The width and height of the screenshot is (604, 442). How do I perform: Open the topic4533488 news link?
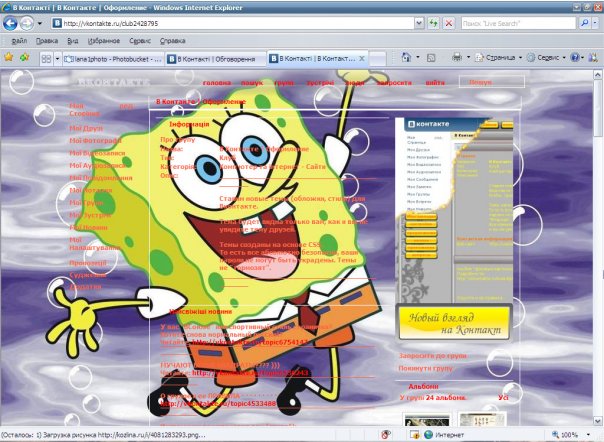point(218,403)
